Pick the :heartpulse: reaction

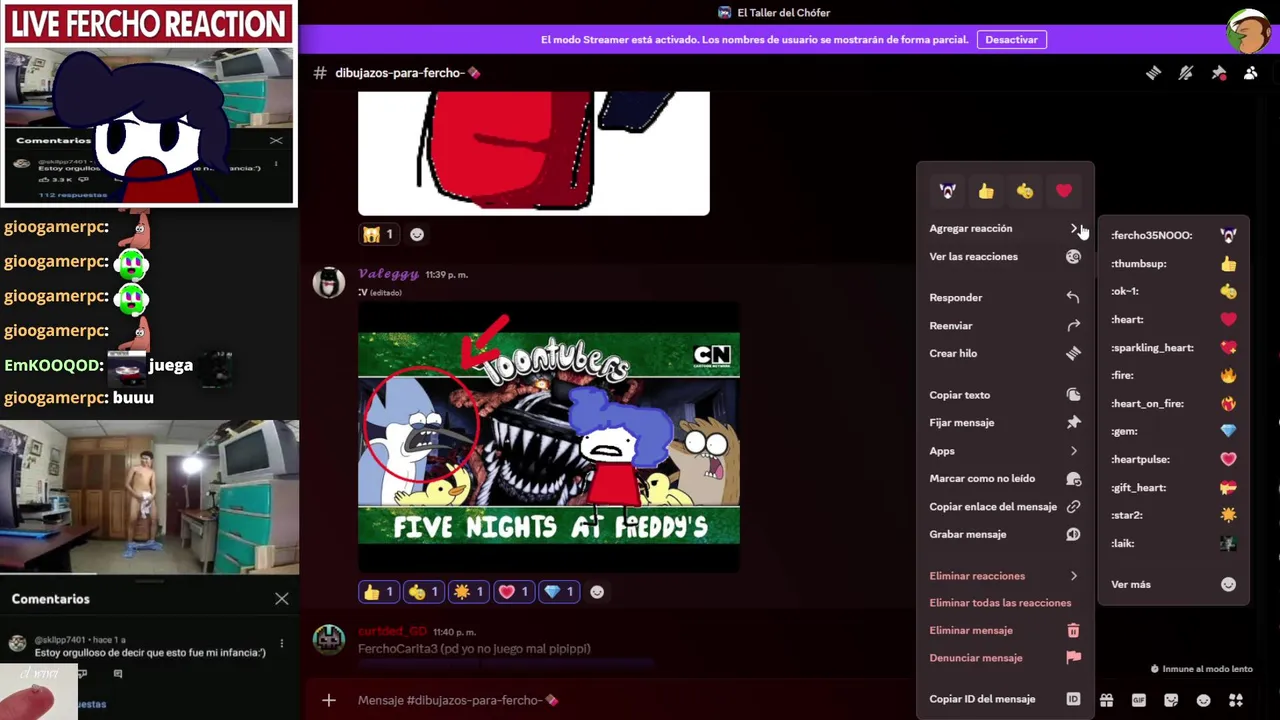pyautogui.click(x=1173, y=459)
